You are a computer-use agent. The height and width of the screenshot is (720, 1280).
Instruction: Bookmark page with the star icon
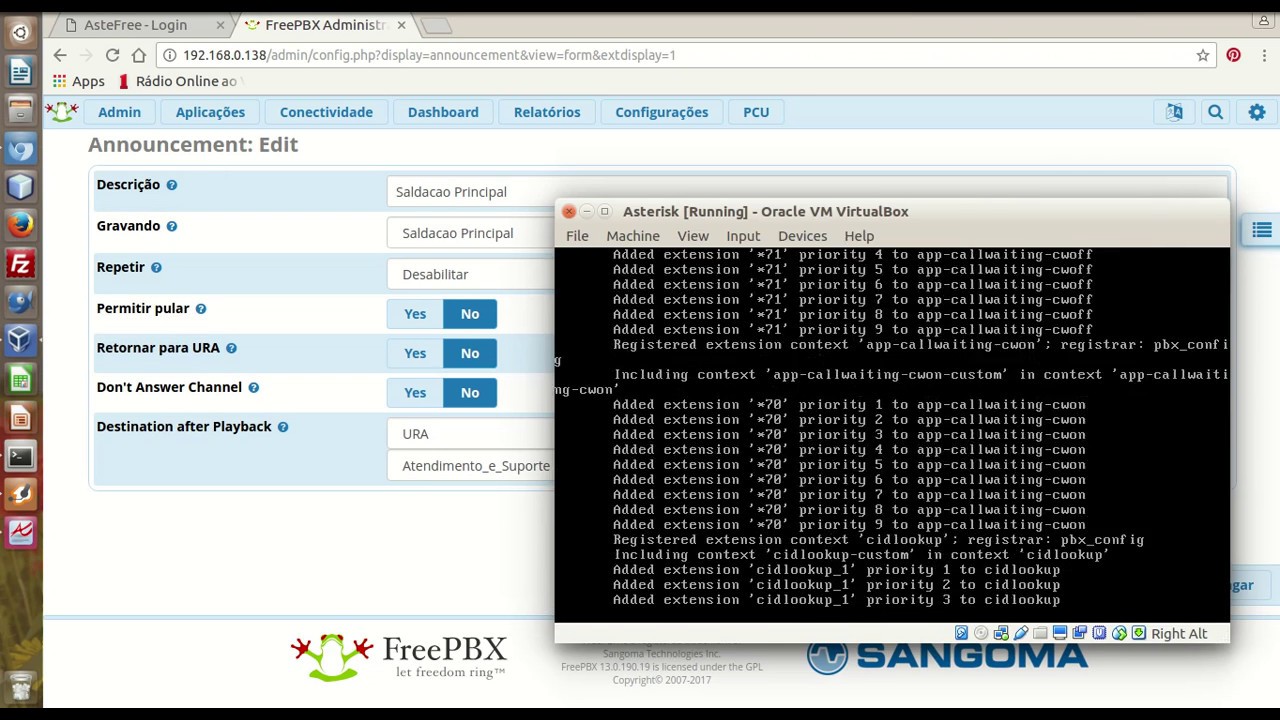point(1203,55)
